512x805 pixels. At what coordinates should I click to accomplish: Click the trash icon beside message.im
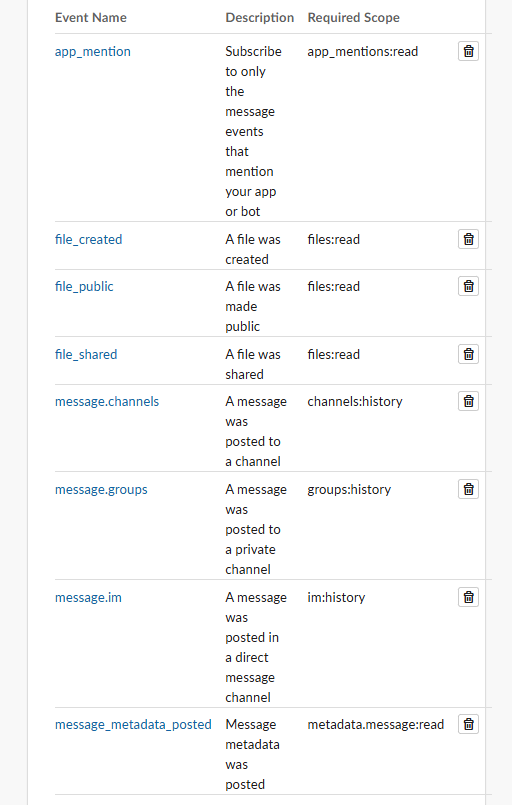pos(468,597)
